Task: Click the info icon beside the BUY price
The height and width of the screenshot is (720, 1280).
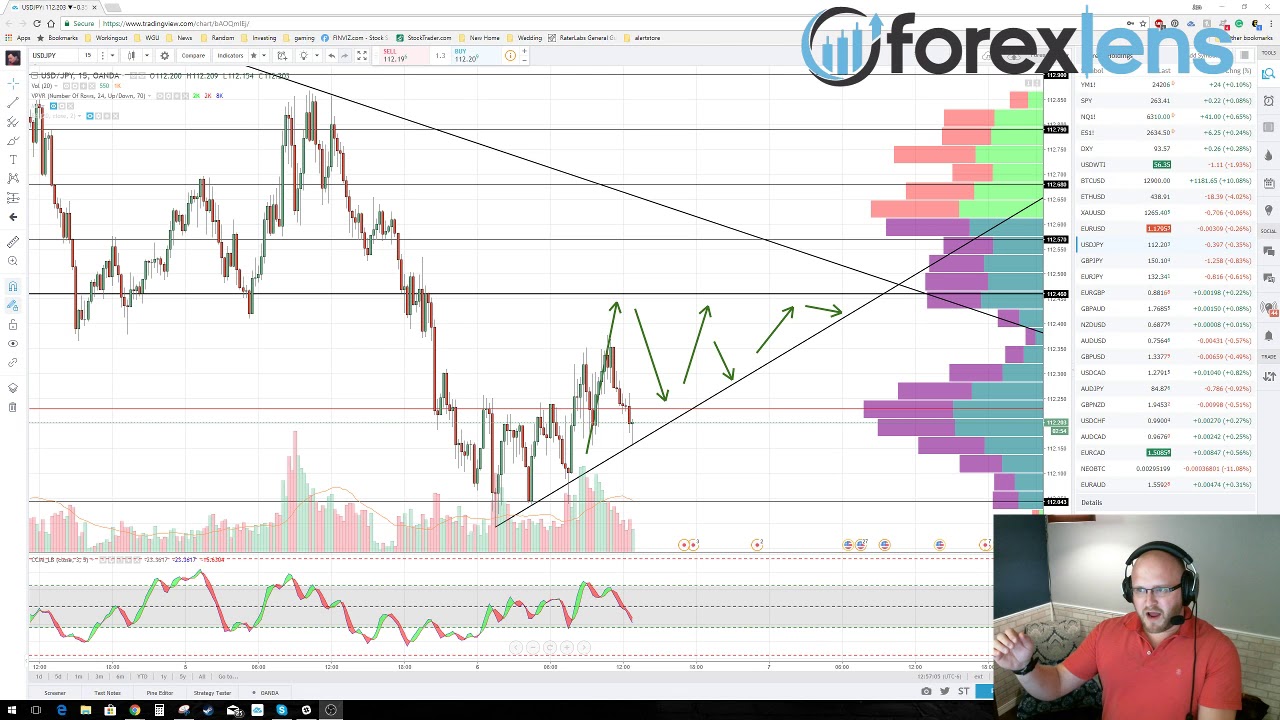Action: click(x=510, y=55)
